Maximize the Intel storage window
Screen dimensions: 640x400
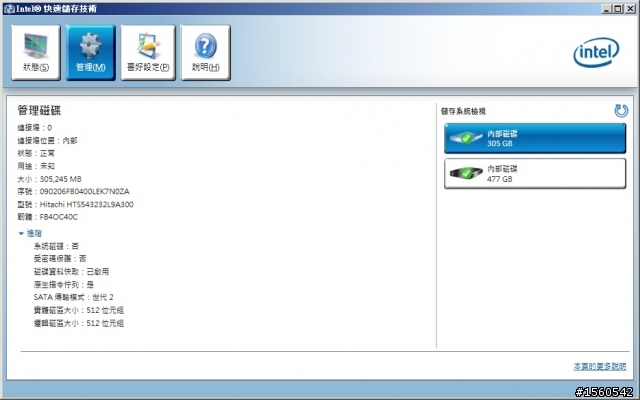point(618,9)
